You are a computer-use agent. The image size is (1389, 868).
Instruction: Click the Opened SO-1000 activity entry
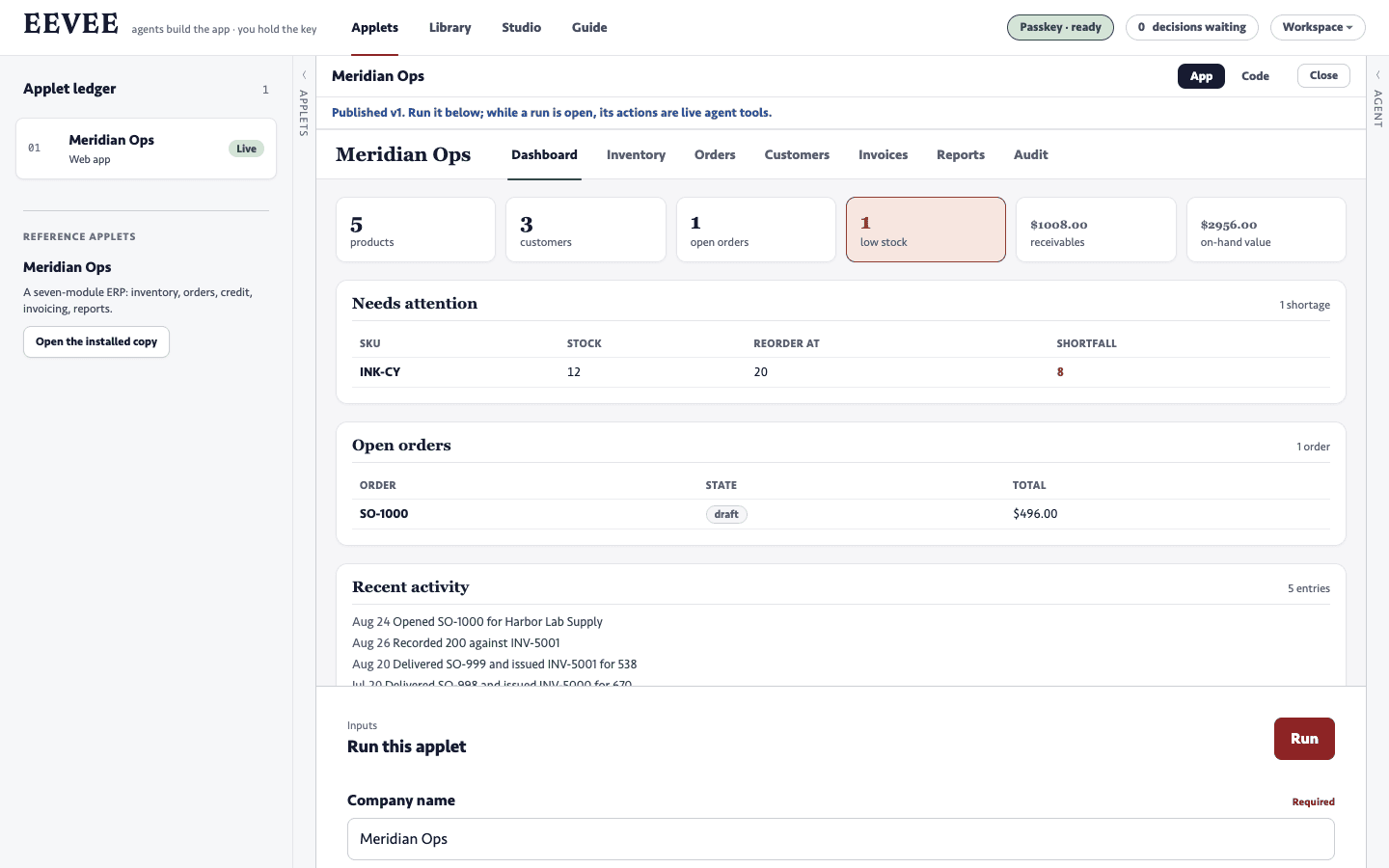pyautogui.click(x=477, y=622)
